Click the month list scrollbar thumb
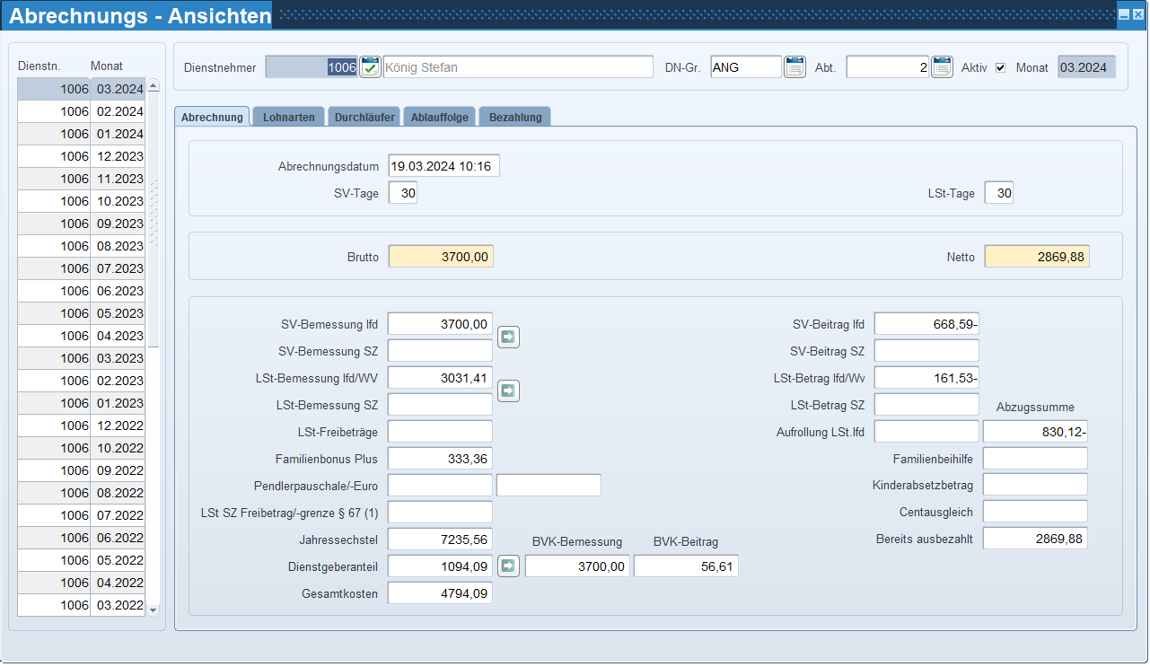1150x667 pixels. click(x=153, y=219)
